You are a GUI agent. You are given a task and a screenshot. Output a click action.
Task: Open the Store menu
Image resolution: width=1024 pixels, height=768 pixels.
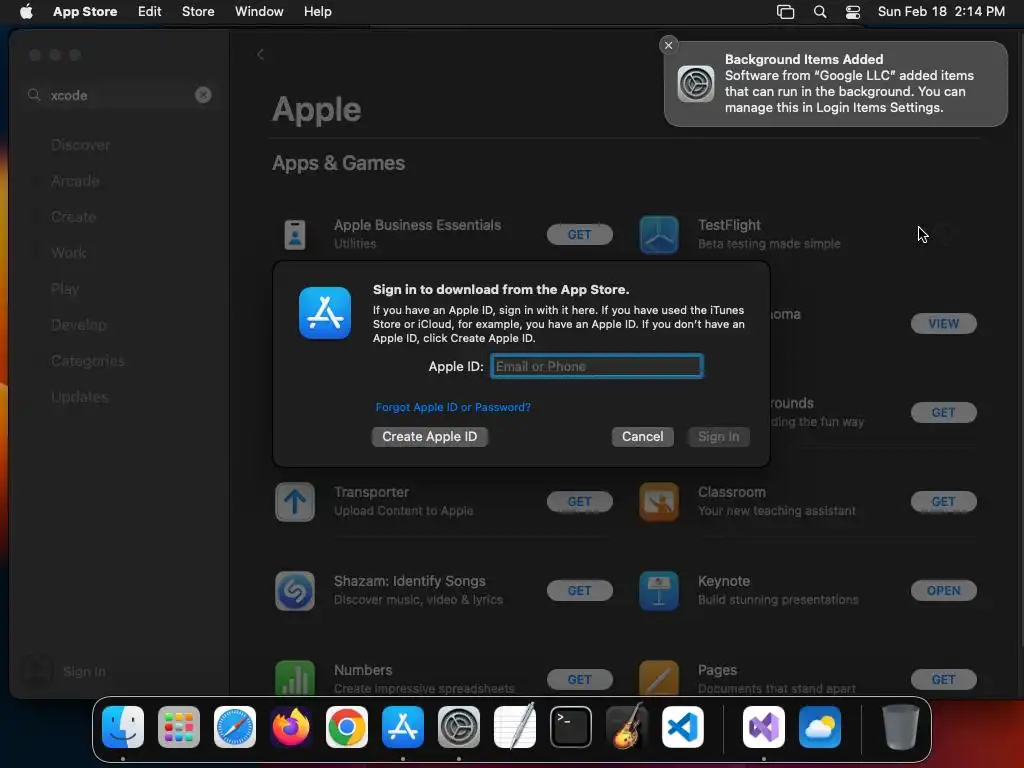[x=198, y=12]
